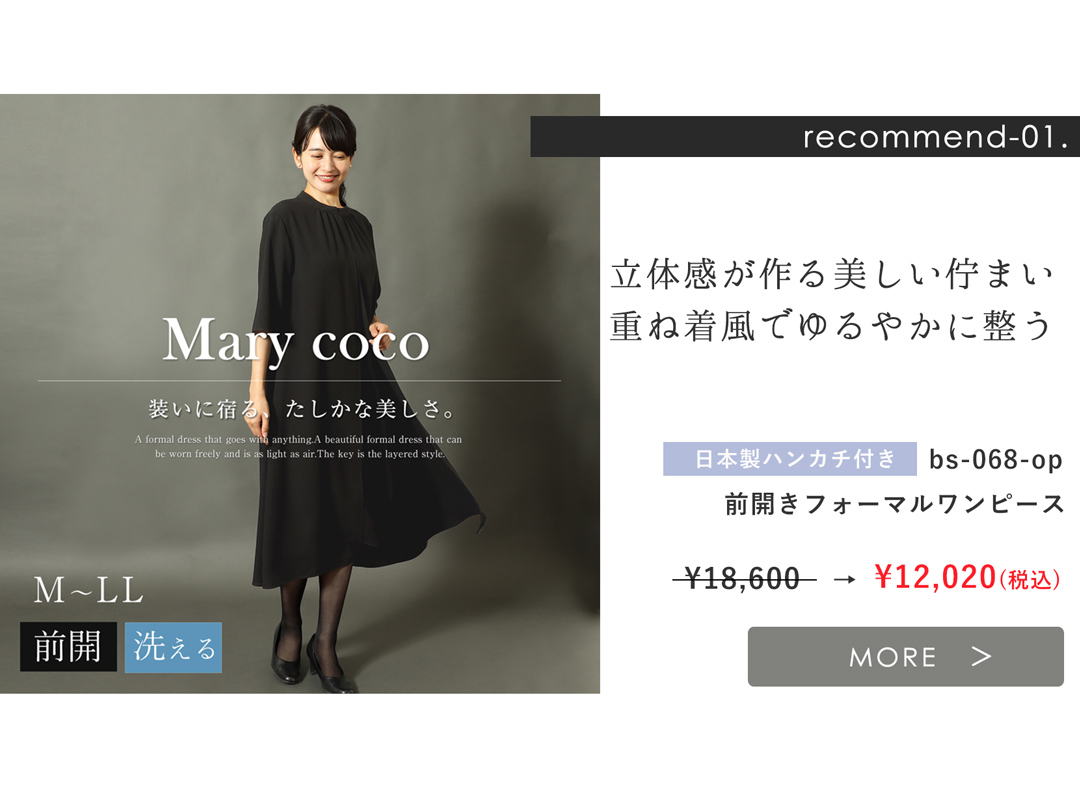Screen dimensions: 1080x796
Task: Click the tagline 装いに宿る、たしかな美しさ。
Action: click(x=302, y=409)
